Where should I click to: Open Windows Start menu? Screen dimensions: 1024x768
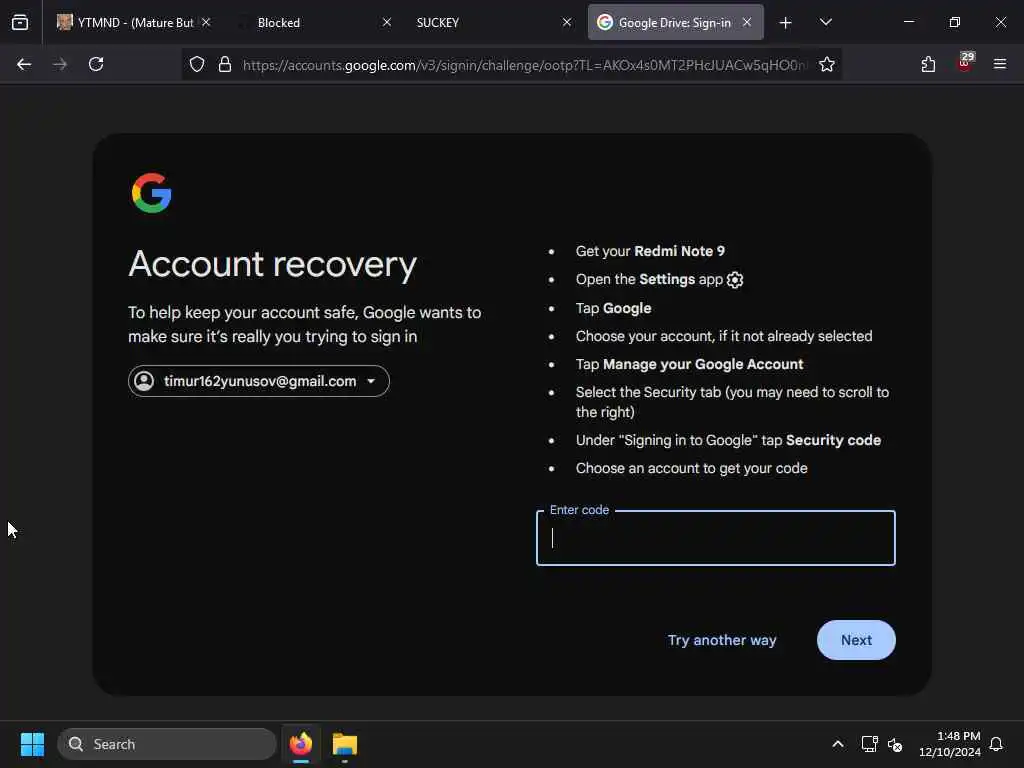pos(32,744)
